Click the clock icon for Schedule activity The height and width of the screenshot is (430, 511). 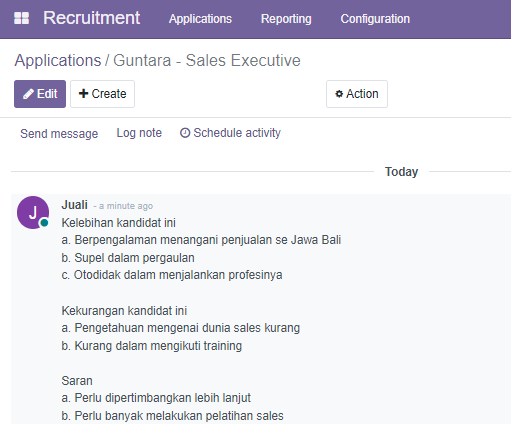185,133
